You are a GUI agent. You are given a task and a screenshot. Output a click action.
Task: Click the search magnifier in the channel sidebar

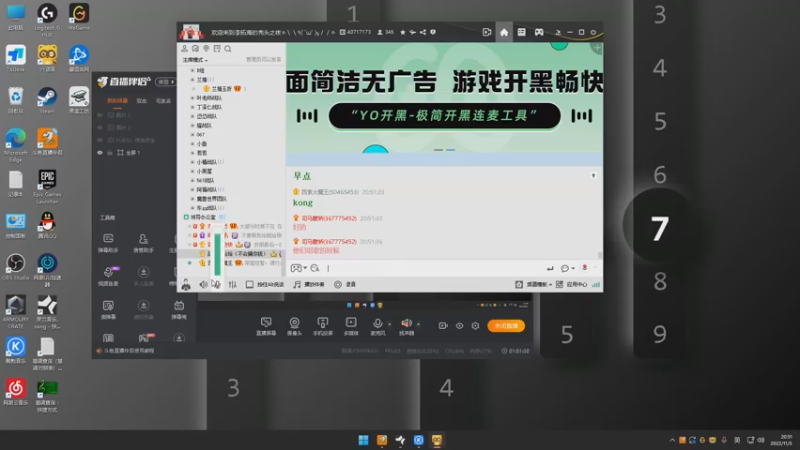coord(228,49)
